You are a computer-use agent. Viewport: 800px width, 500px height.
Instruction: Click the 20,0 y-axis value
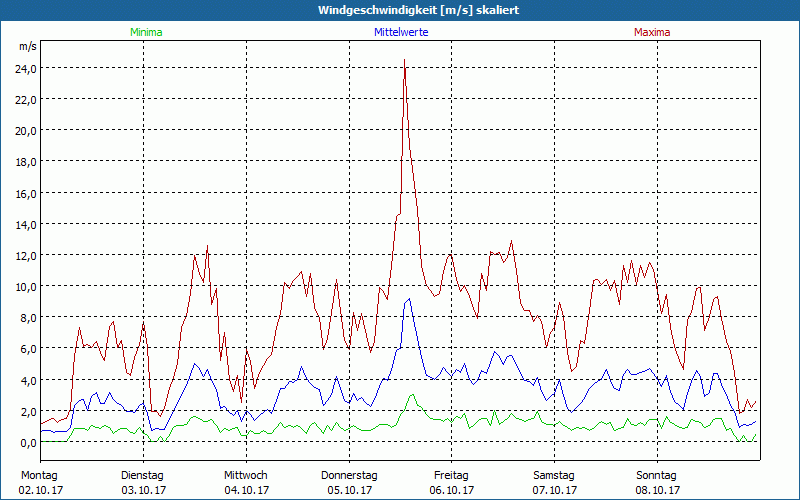tap(26, 131)
